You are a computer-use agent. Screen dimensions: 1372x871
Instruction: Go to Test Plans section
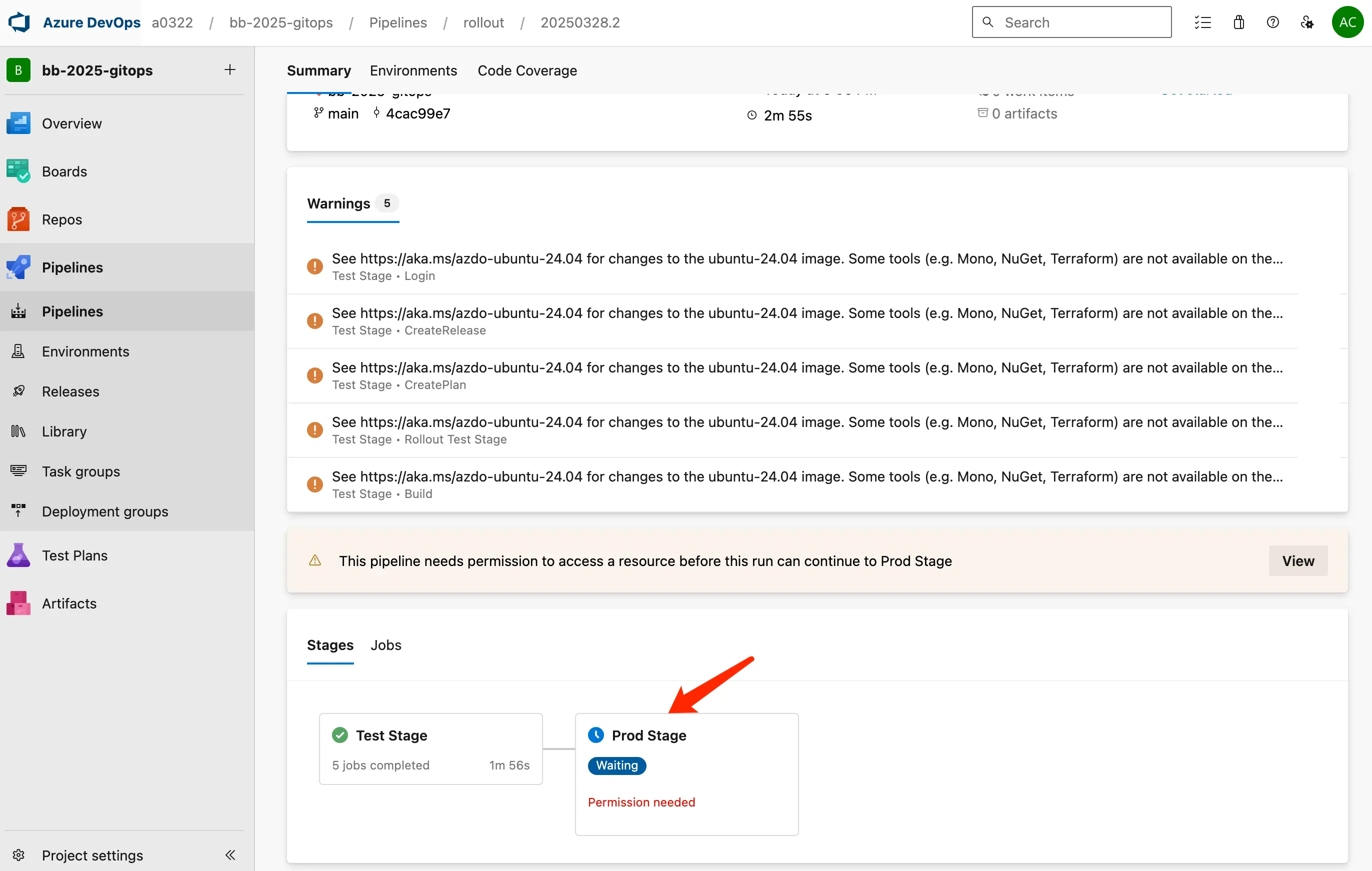click(74, 555)
